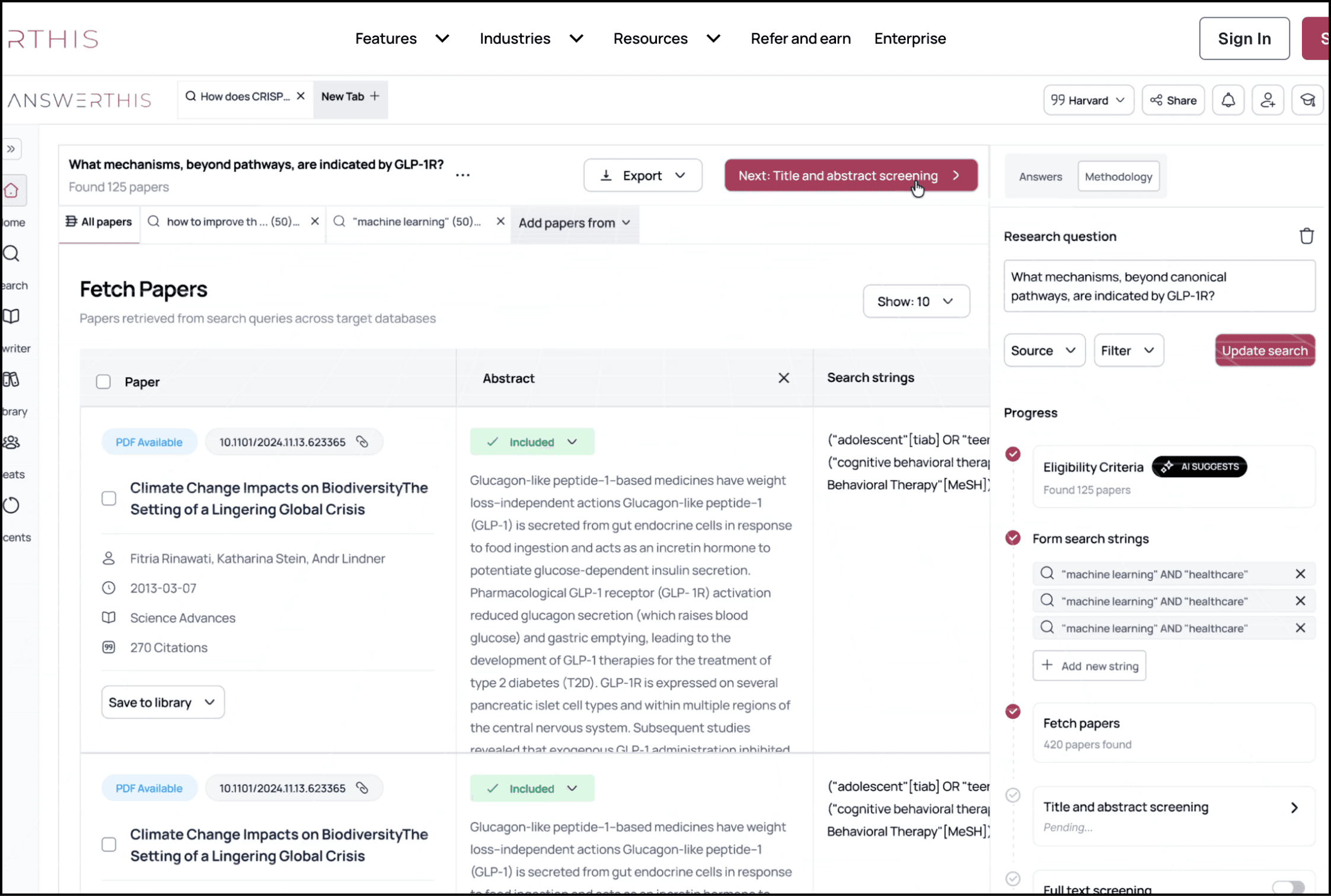
Task: Click the Update search button
Action: pyautogui.click(x=1265, y=350)
